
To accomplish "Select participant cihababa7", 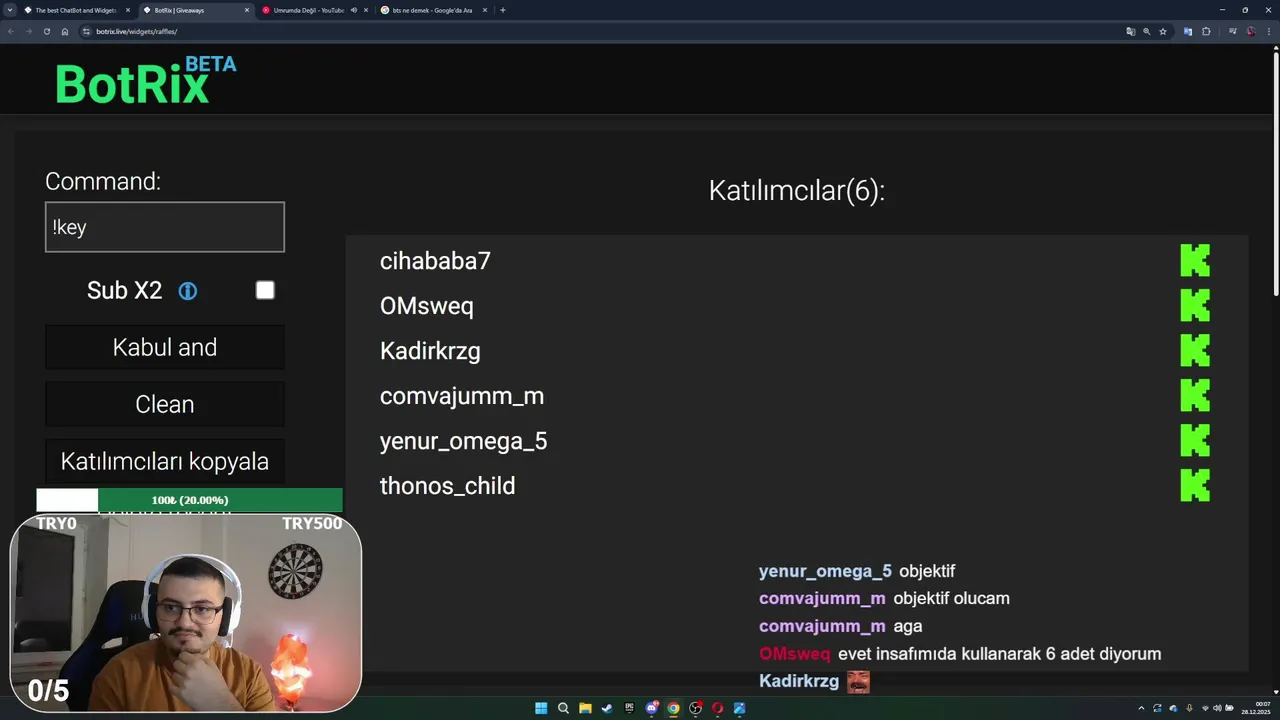I will (x=435, y=261).
